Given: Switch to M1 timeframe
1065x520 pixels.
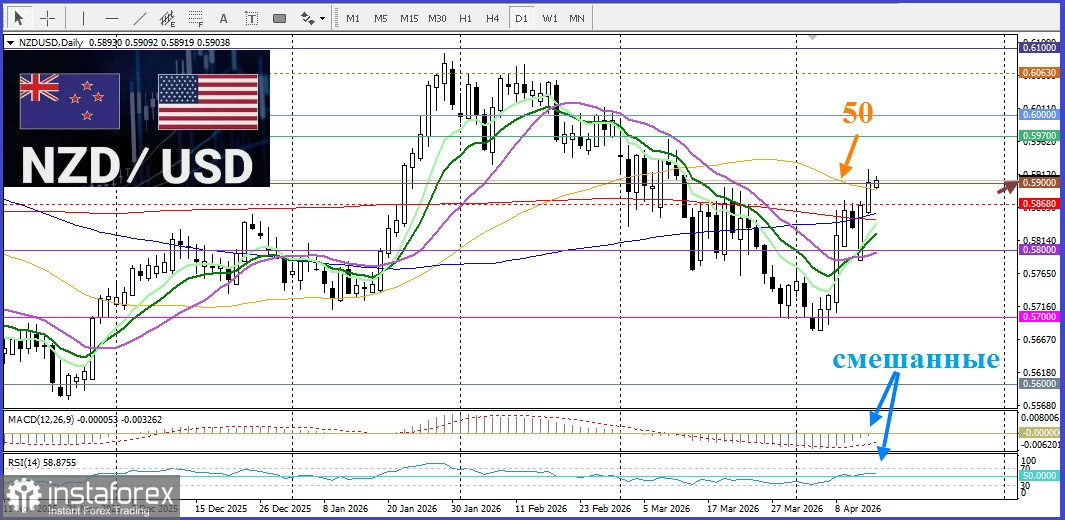Looking at the screenshot, I should click(x=353, y=18).
